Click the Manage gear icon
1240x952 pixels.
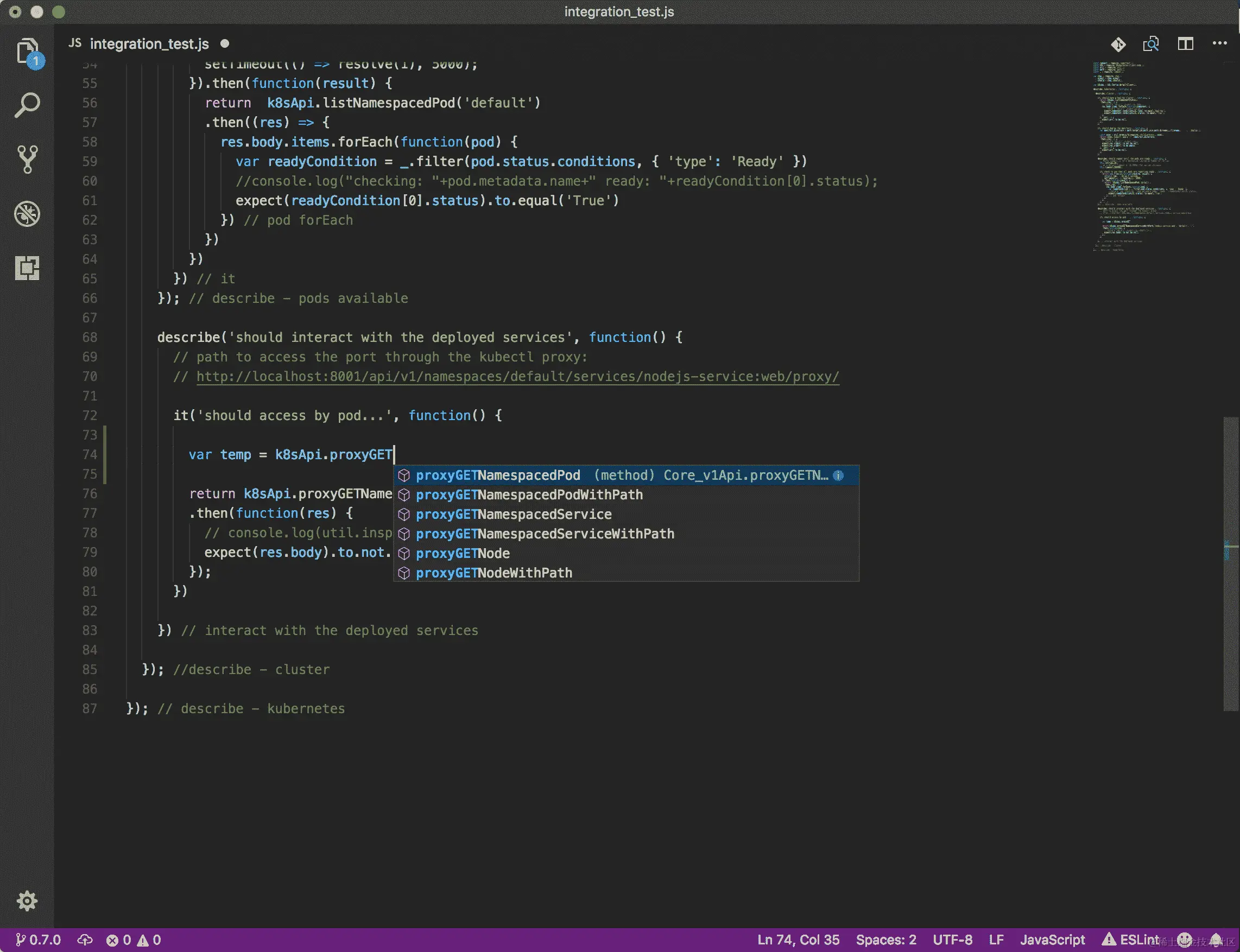point(27,900)
